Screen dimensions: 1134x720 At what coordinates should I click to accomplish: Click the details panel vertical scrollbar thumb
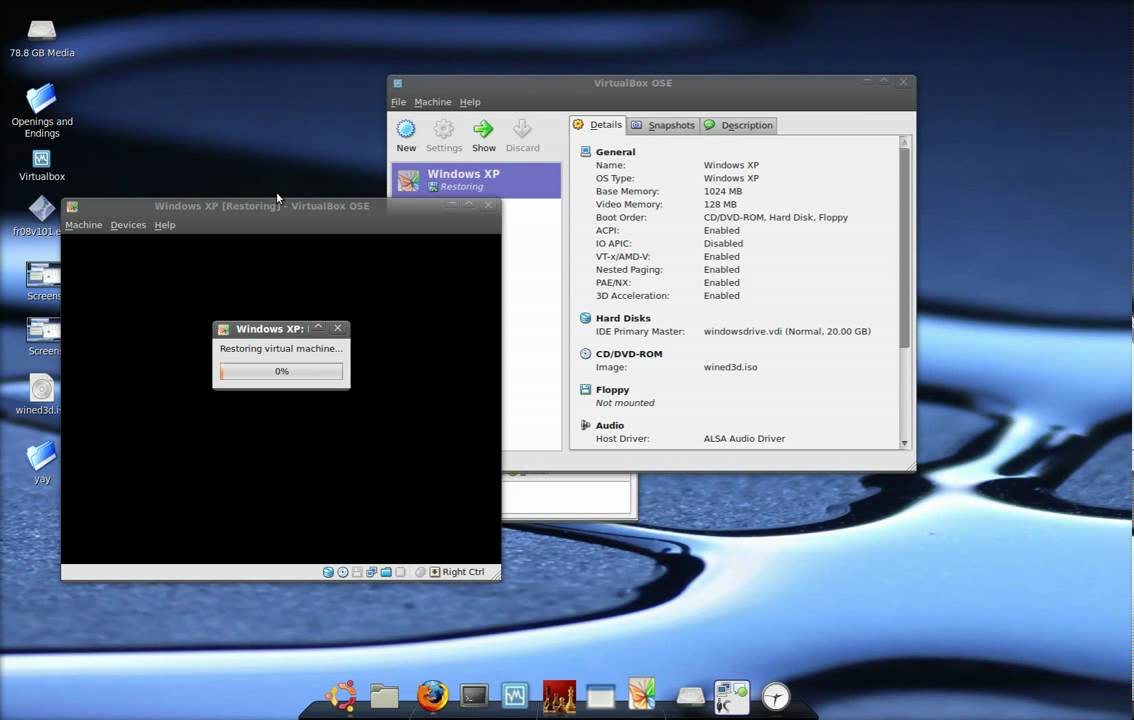point(904,247)
